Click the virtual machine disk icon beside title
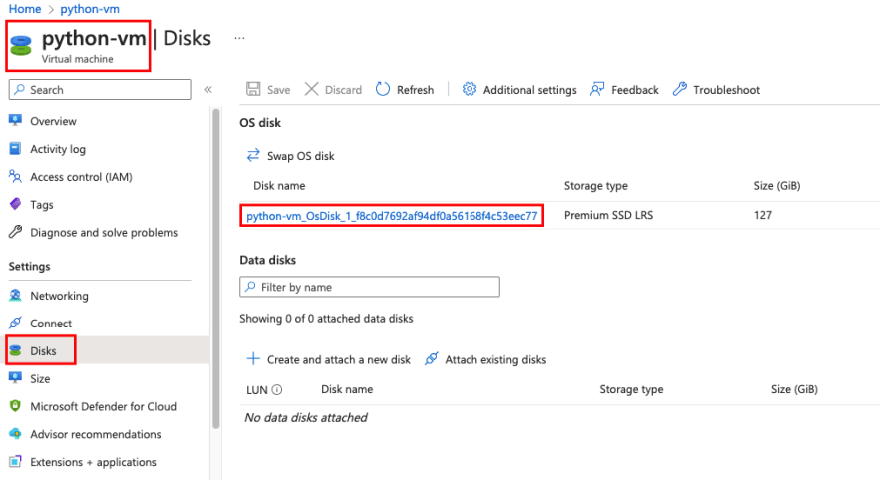Image resolution: width=880 pixels, height=480 pixels. coord(21,45)
